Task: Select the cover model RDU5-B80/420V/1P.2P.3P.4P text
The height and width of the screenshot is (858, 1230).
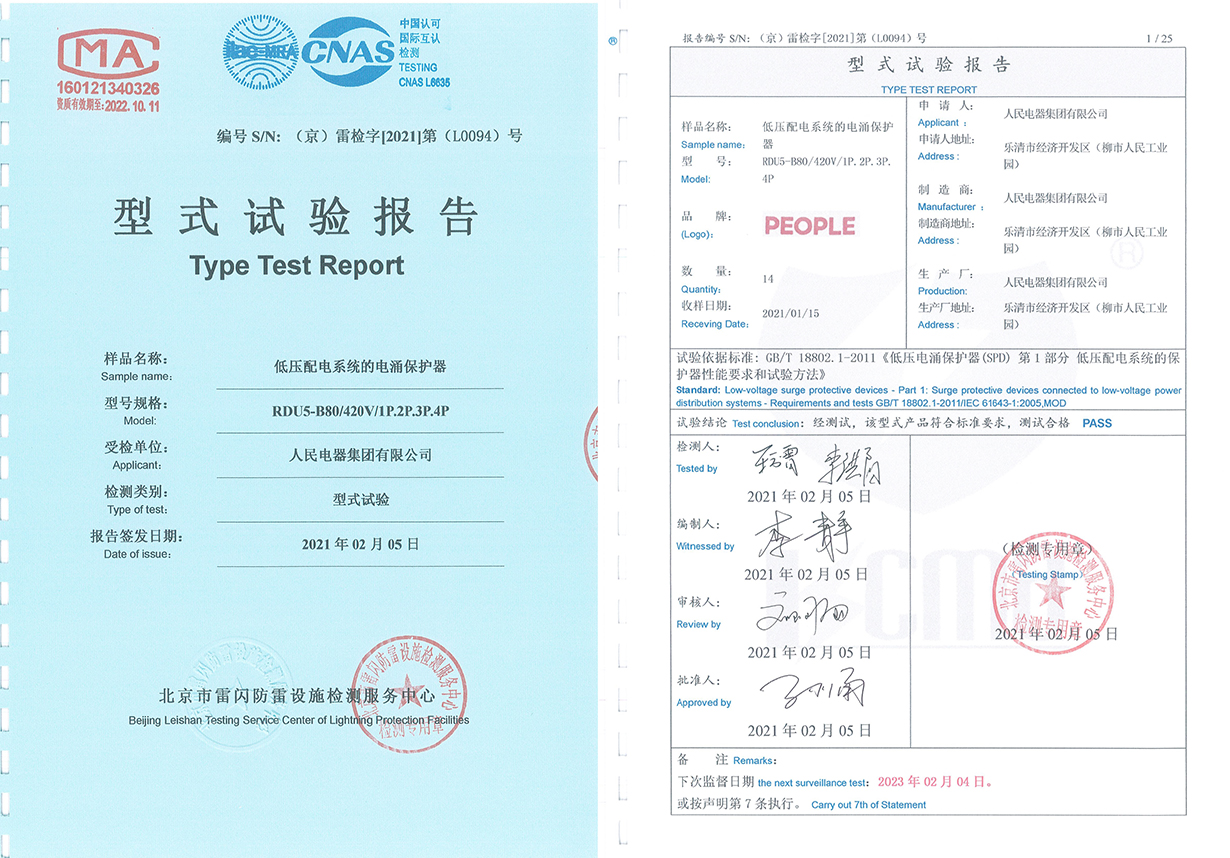Action: click(x=367, y=411)
